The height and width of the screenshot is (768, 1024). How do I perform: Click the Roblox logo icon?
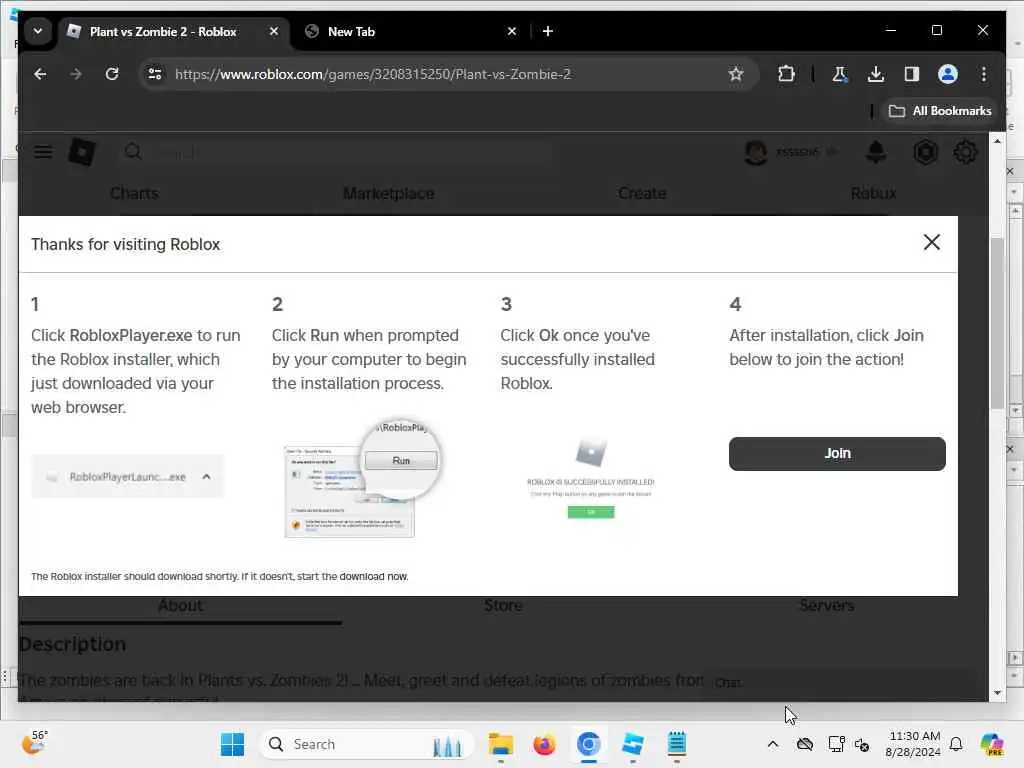[x=82, y=152]
